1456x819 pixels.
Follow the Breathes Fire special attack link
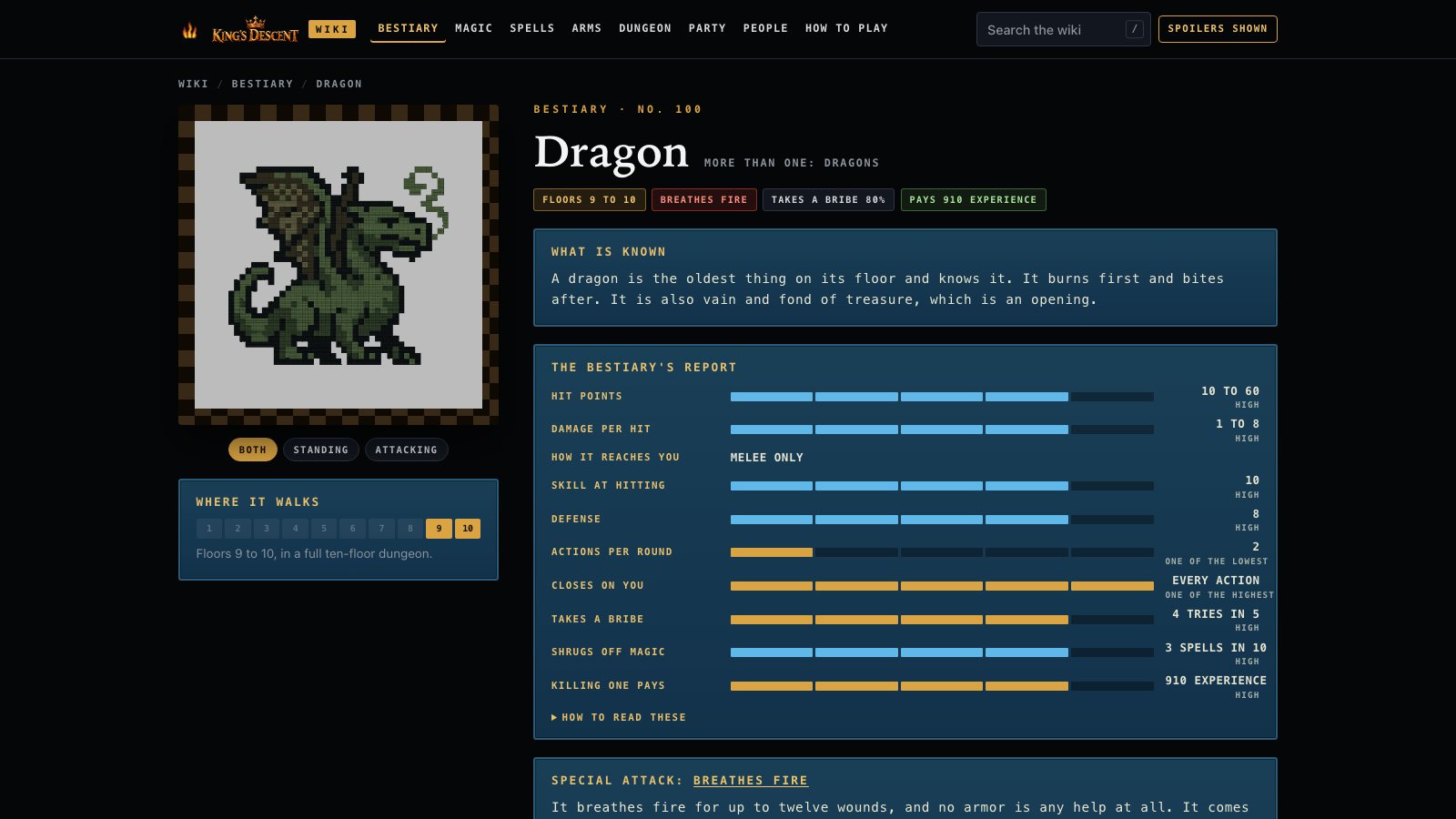751,781
